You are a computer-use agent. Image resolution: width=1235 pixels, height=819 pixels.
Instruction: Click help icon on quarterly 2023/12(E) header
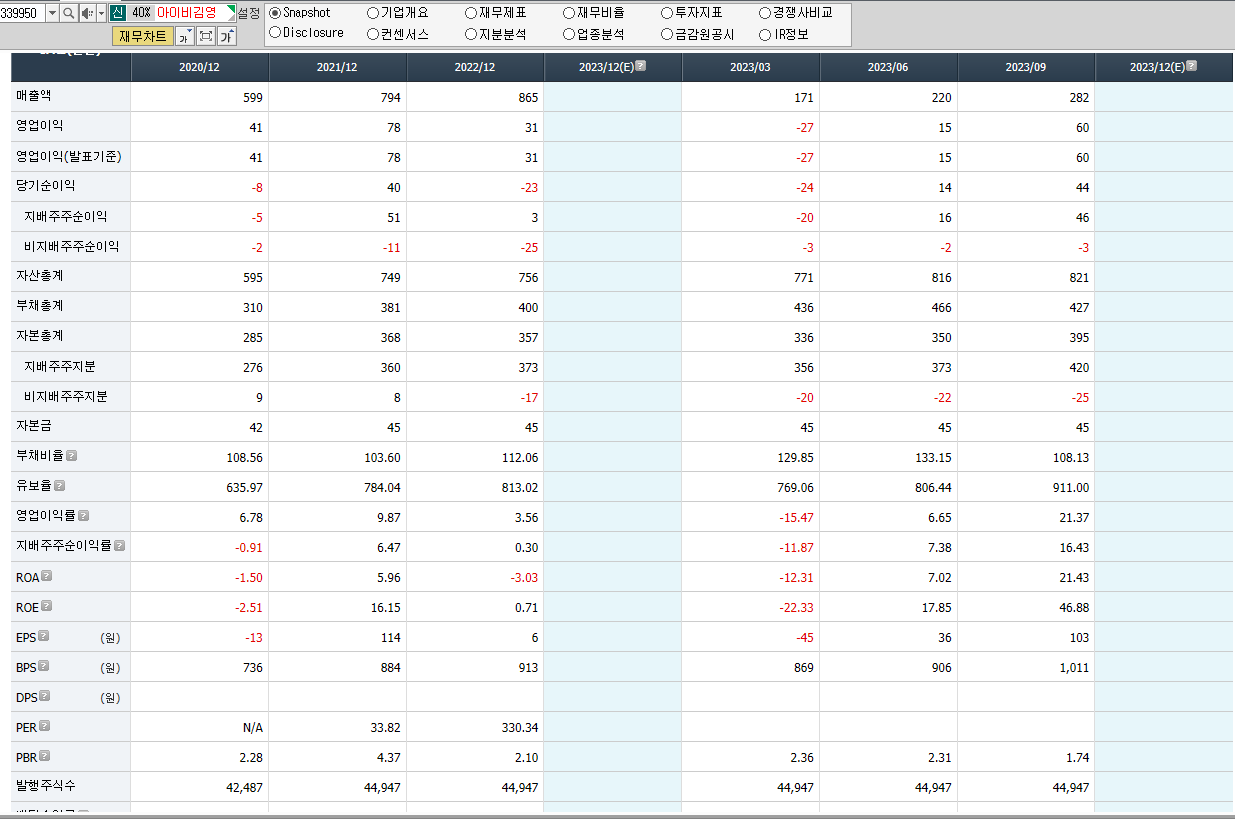(1191, 66)
